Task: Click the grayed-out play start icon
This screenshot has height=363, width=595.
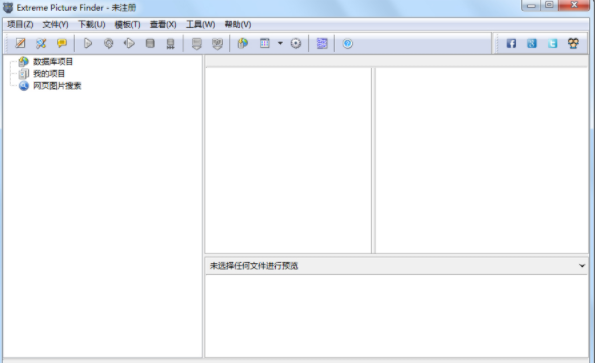Action: [x=88, y=43]
